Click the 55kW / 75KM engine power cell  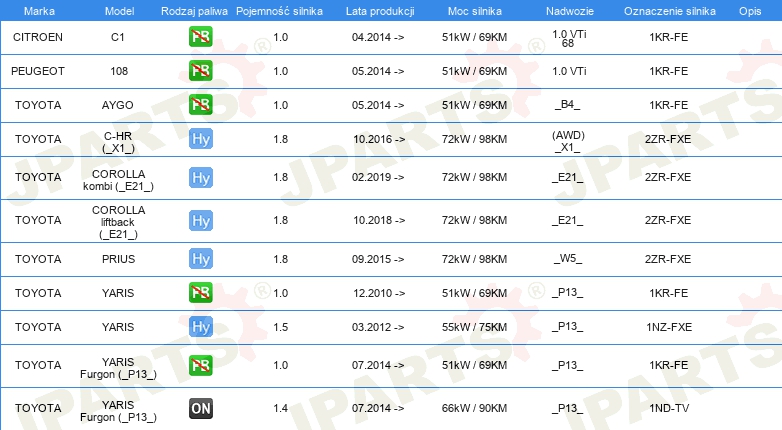[474, 327]
